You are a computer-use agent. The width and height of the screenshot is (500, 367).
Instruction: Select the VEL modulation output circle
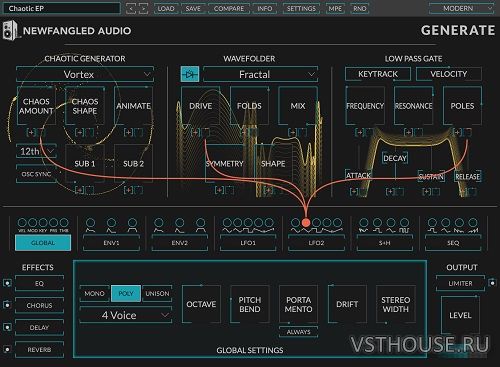pyautogui.click(x=22, y=222)
